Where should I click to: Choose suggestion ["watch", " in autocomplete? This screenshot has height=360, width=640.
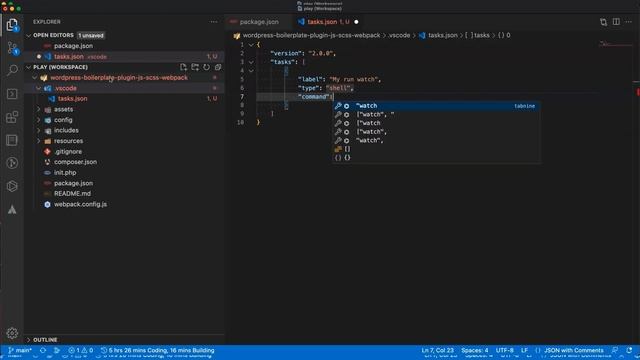pyautogui.click(x=436, y=114)
